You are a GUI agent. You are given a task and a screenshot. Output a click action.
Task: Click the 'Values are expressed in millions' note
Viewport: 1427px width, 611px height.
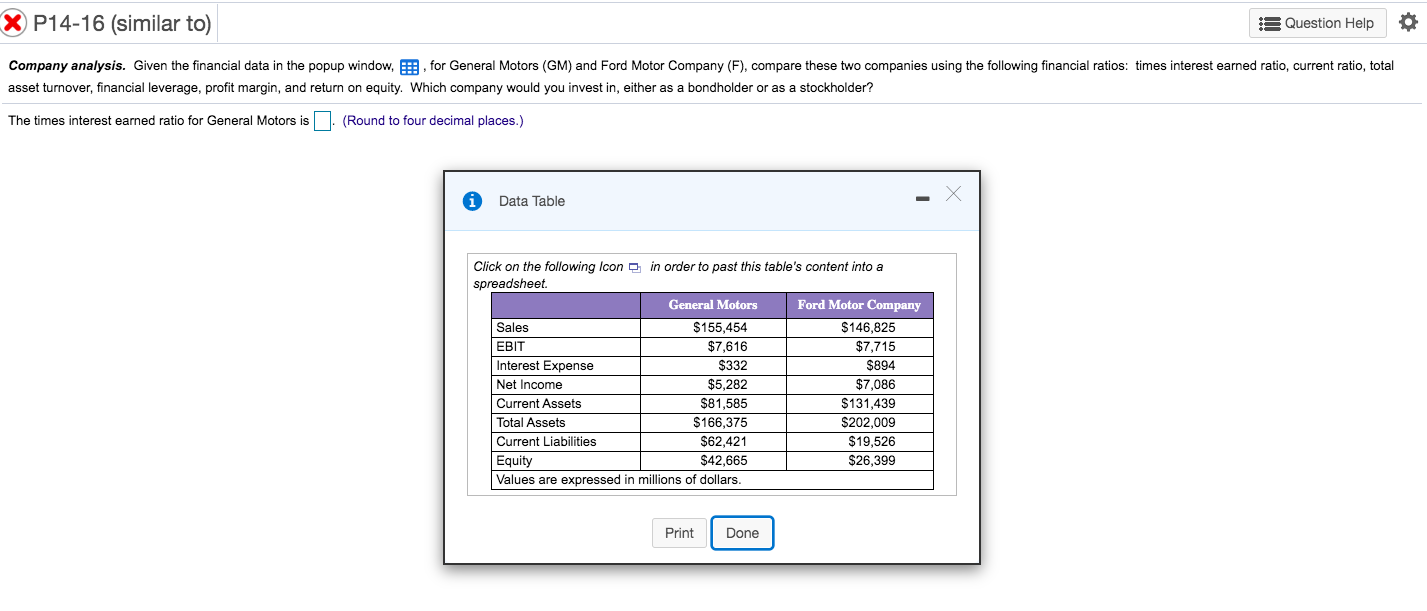(619, 480)
